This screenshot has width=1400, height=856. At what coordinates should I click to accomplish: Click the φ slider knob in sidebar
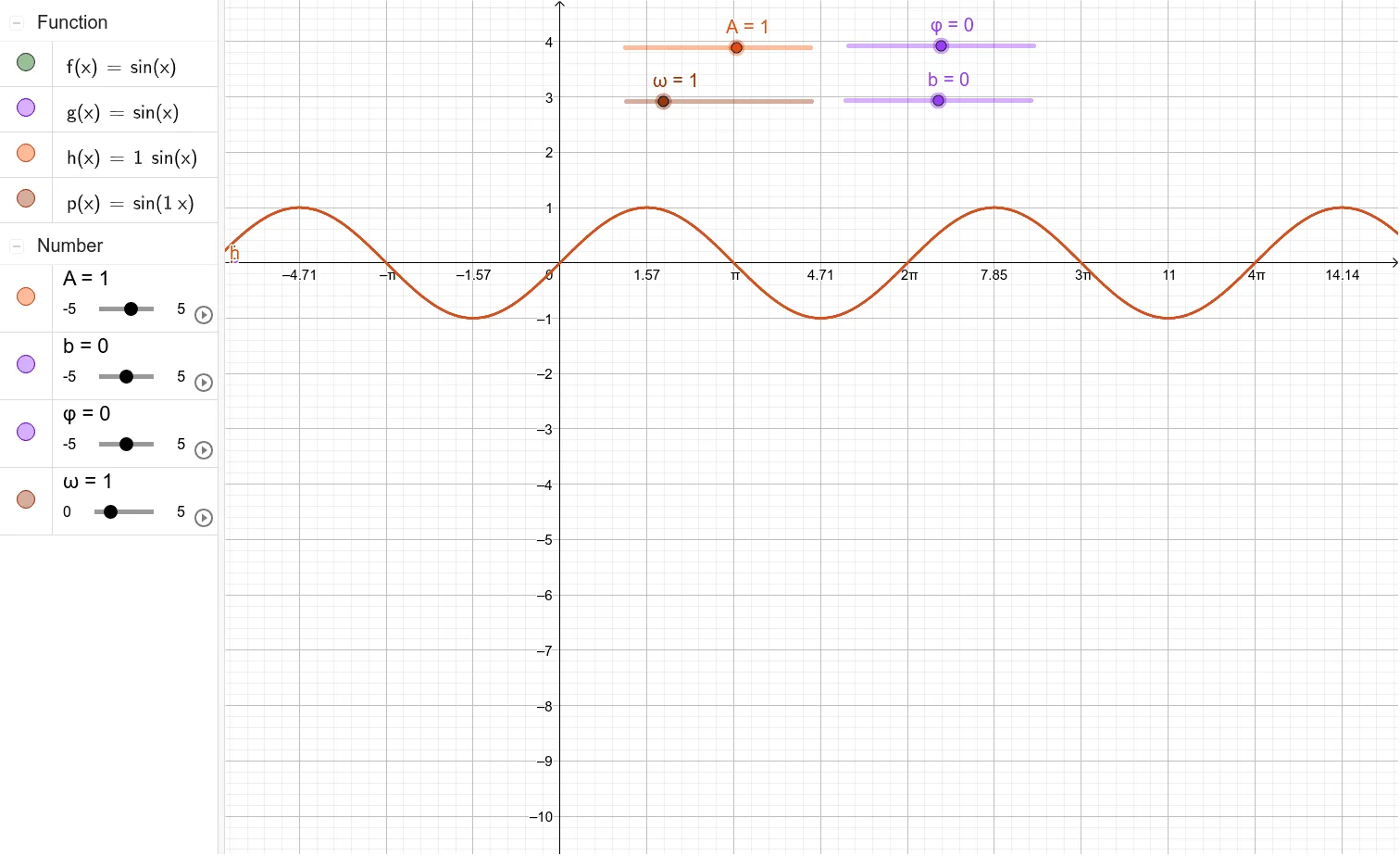126,444
